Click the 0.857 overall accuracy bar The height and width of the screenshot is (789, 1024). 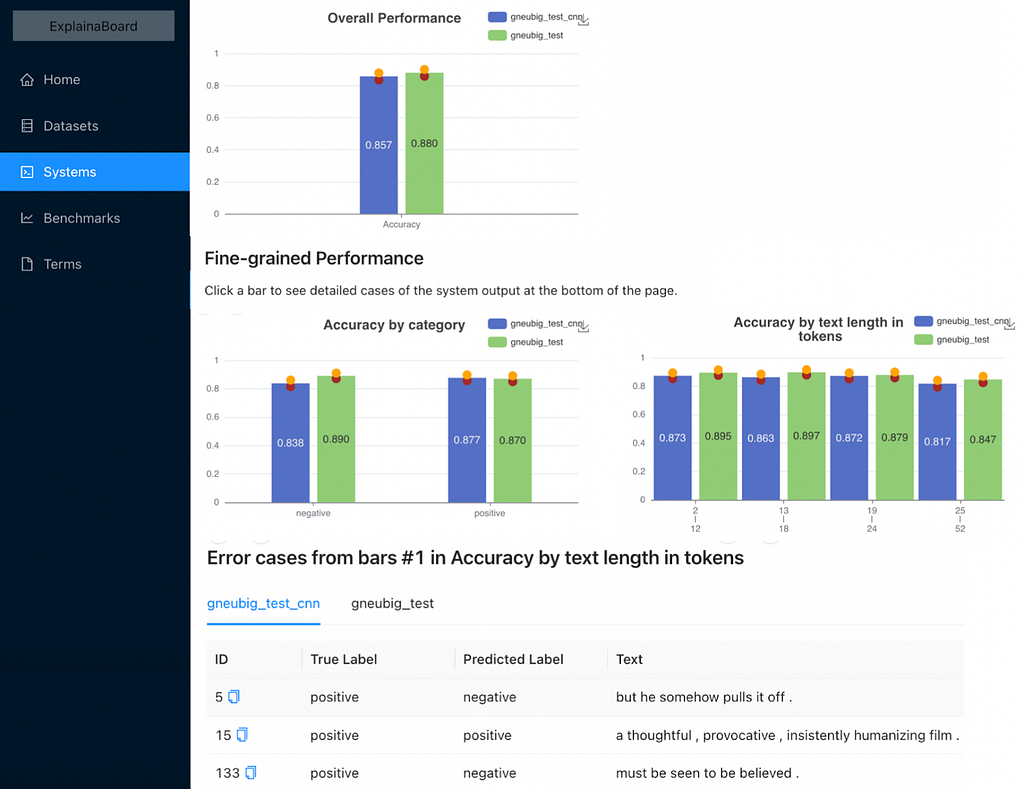click(379, 145)
